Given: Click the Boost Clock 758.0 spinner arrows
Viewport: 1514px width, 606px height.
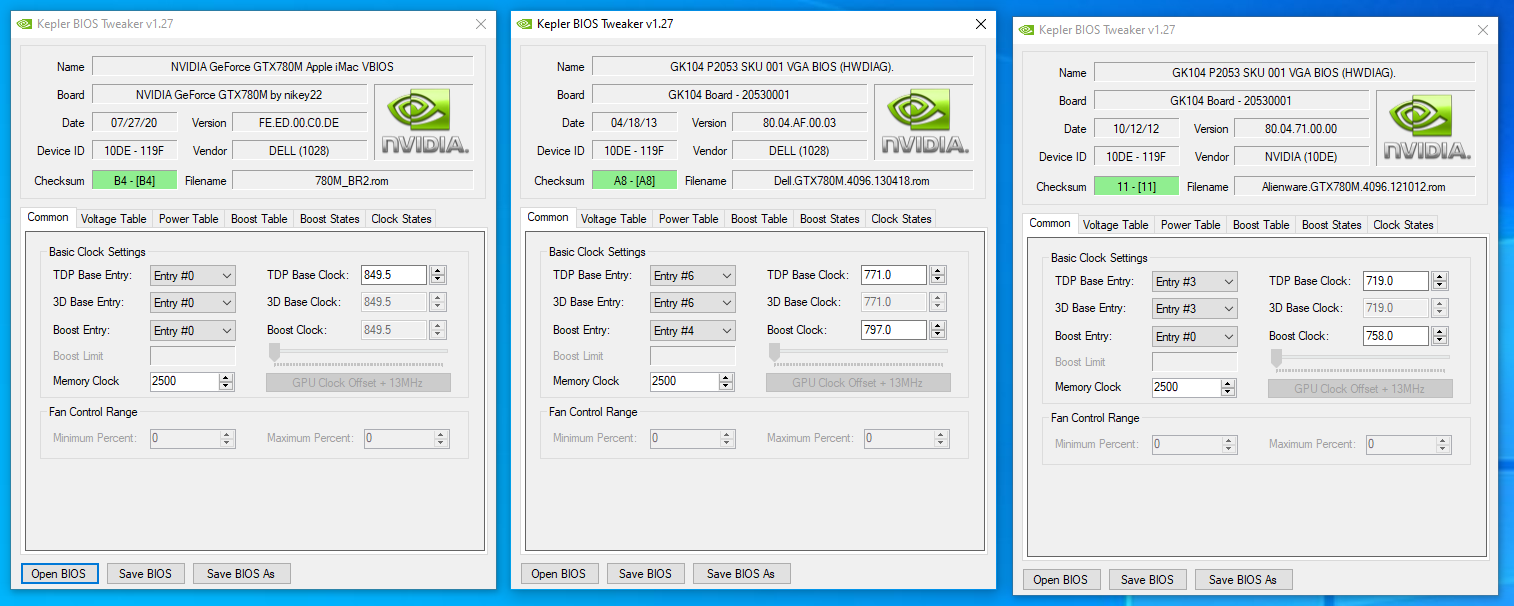Looking at the screenshot, I should pos(1440,336).
